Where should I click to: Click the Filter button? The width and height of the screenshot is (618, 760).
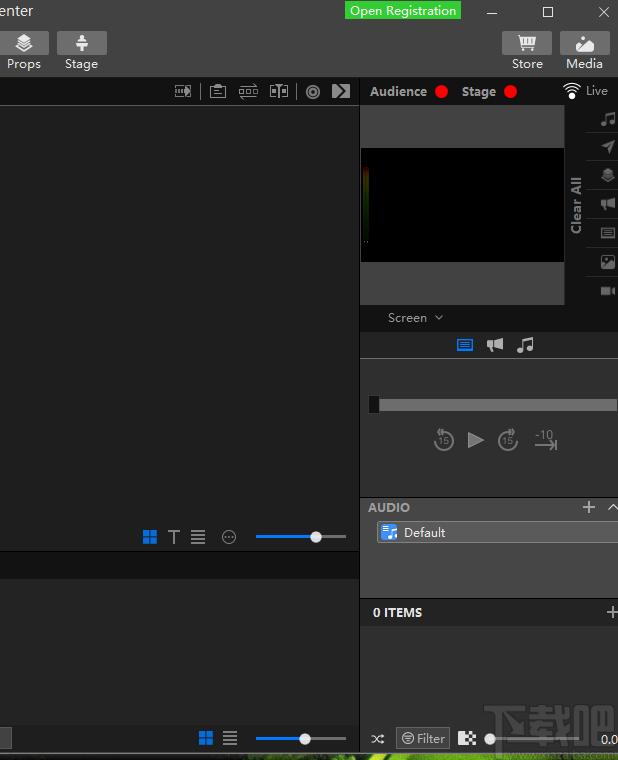tap(423, 738)
